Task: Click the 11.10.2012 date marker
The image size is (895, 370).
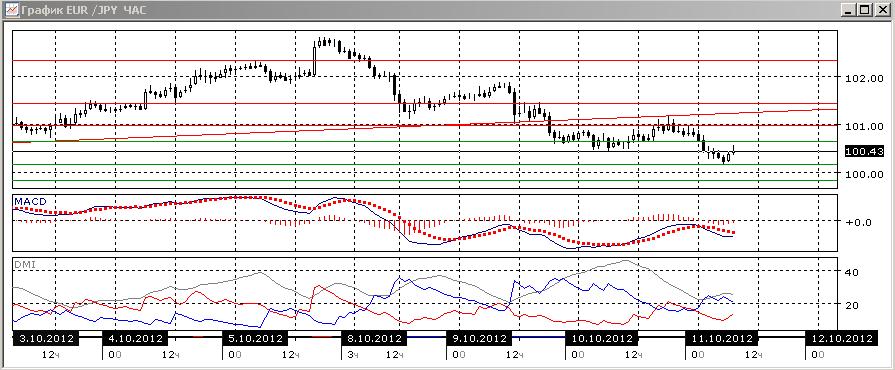Action: (722, 338)
